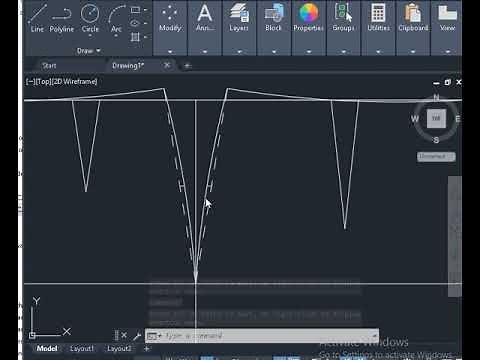
Task: Switch to the Layout2 tab
Action: (x=119, y=349)
